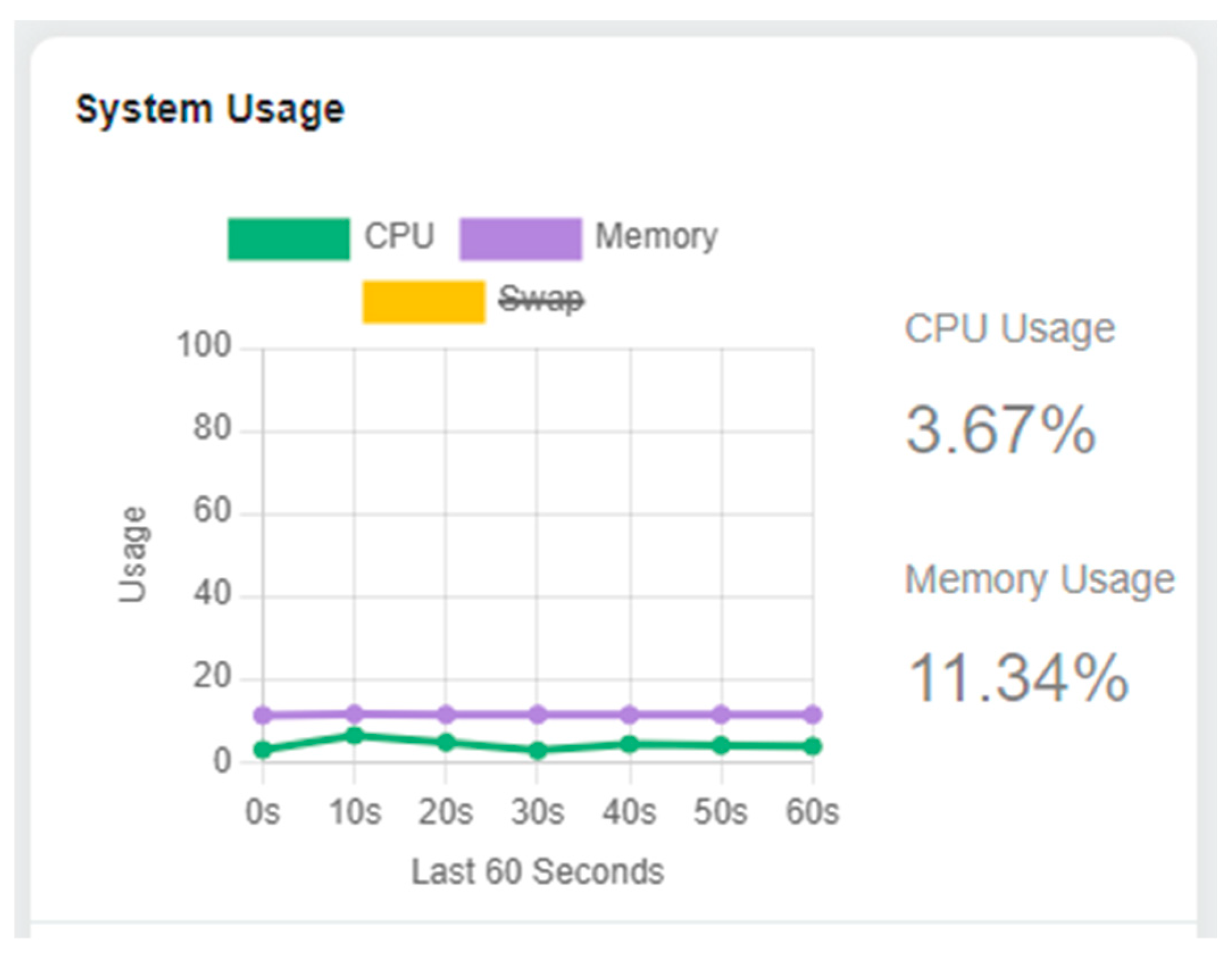The height and width of the screenshot is (957, 1232).
Task: Click the 3.67% CPU usage value
Action: click(x=1000, y=430)
